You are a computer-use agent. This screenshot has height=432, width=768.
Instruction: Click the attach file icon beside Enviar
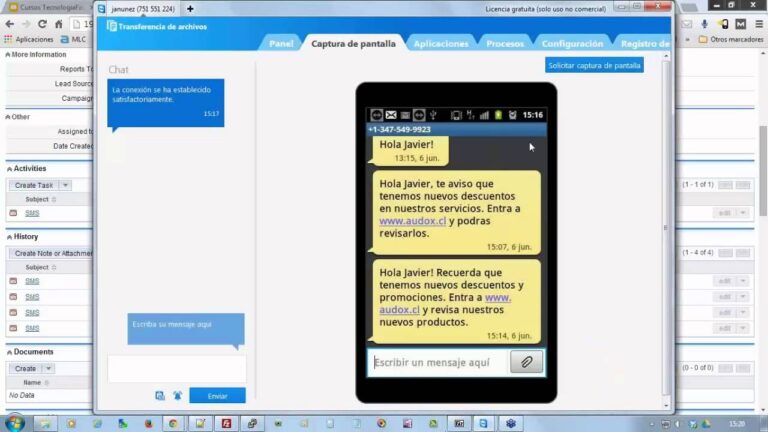point(160,395)
